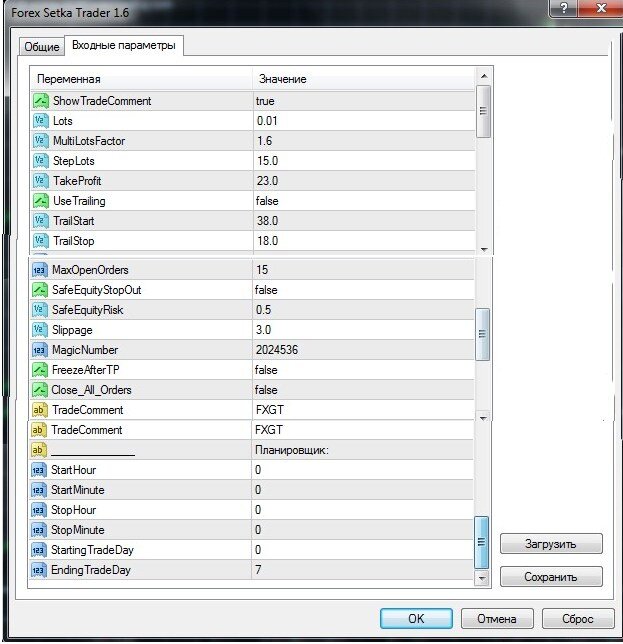The image size is (623, 644).
Task: Click the MaxOpenOrders integer icon
Action: pyautogui.click(x=39, y=270)
